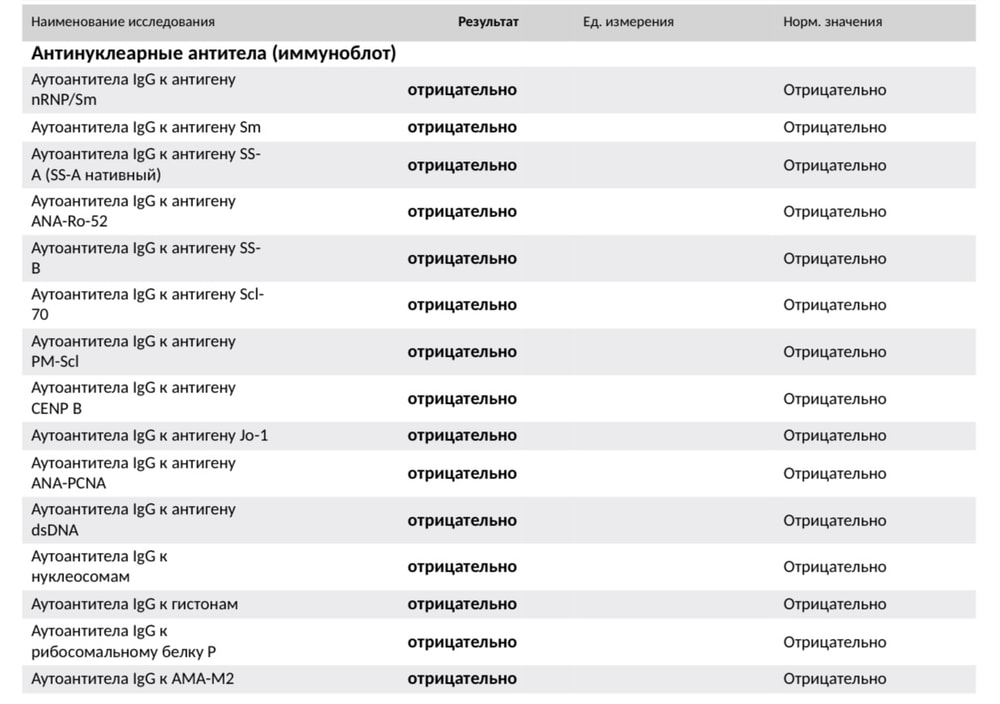
Task: Click the normal value in Jo-1 row
Action: [834, 436]
